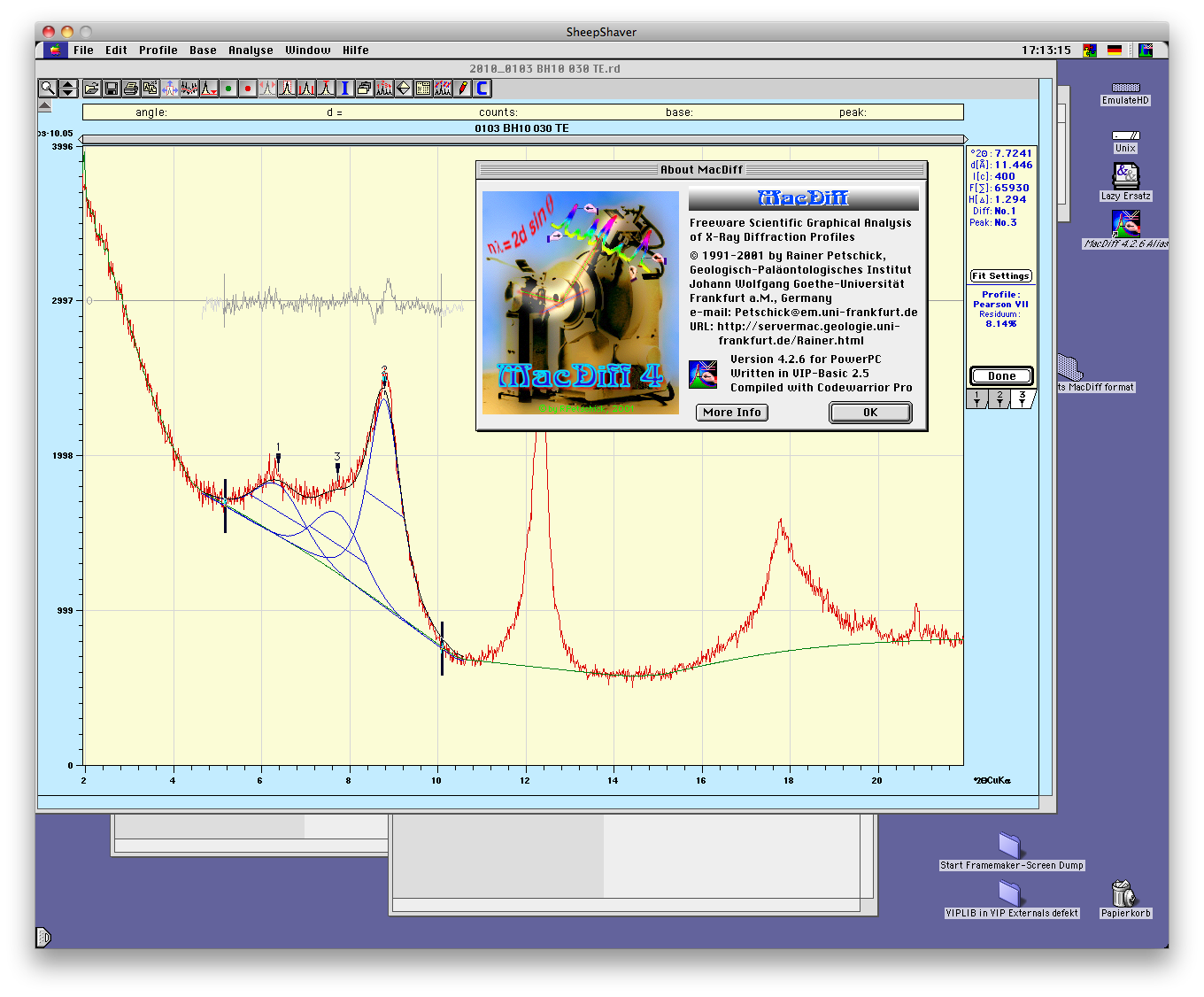This screenshot has width=1204, height=997.
Task: Collapse the info bar with triangle button
Action: (x=45, y=106)
